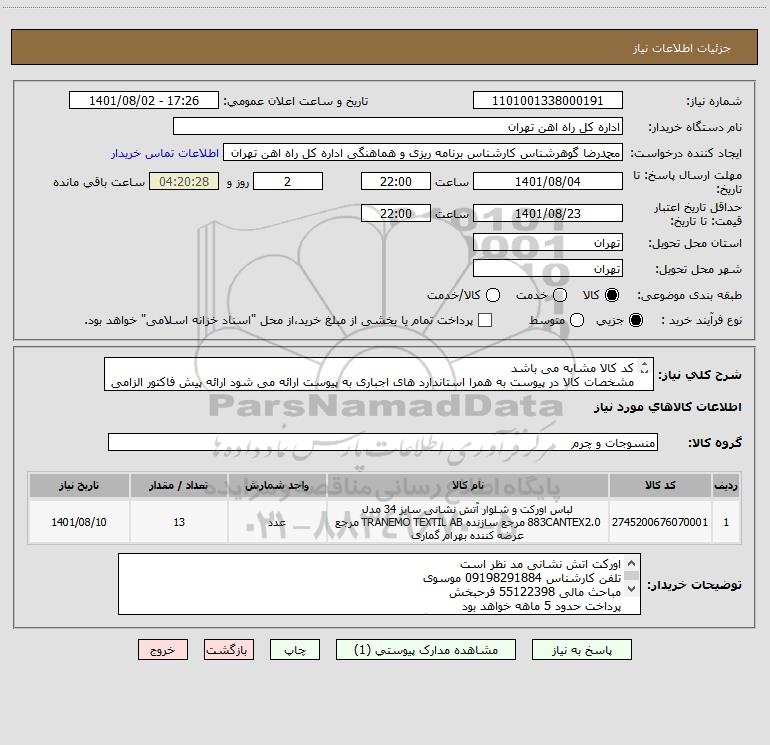Click the کد کالا column header
Screen dimensions: 770x745
660,485
